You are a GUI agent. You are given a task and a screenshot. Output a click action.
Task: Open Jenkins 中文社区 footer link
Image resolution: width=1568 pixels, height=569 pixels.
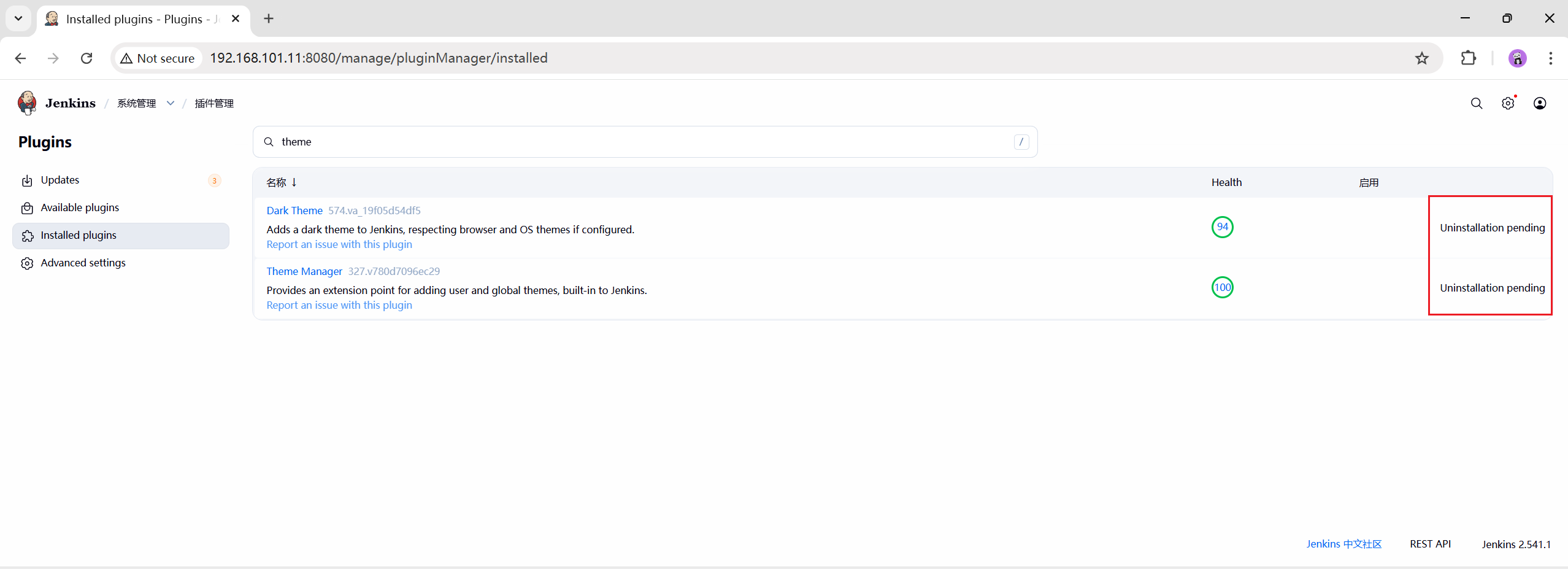(1344, 544)
